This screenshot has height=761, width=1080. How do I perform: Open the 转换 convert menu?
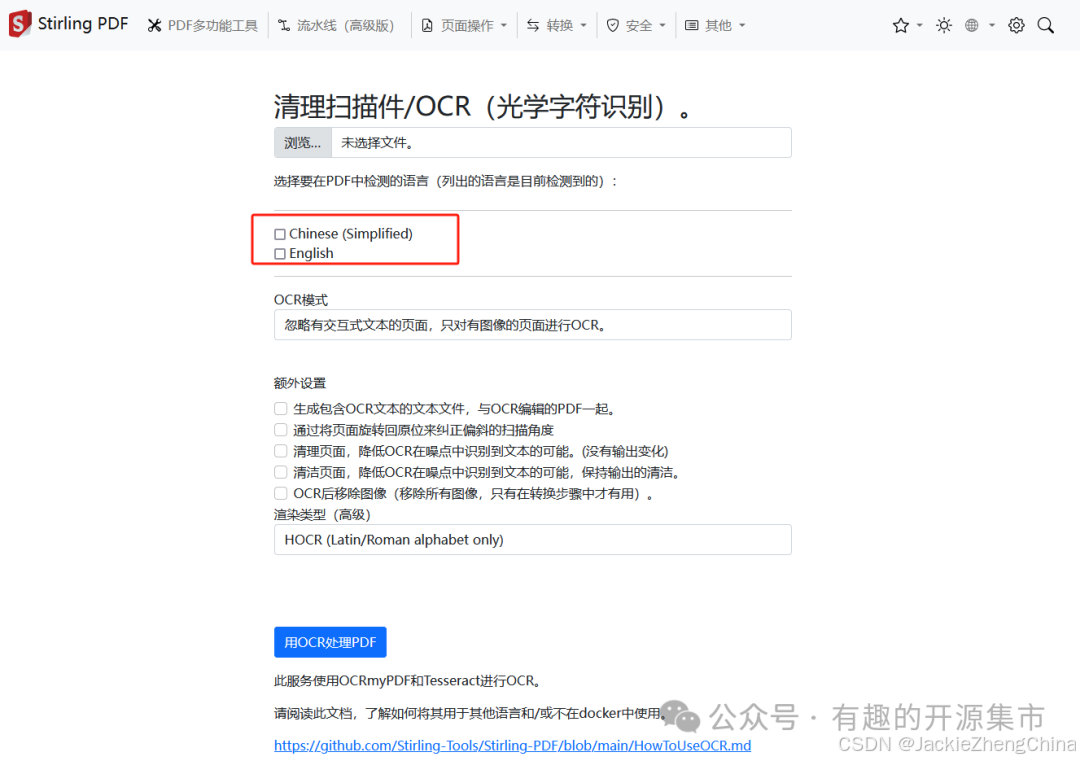[557, 25]
